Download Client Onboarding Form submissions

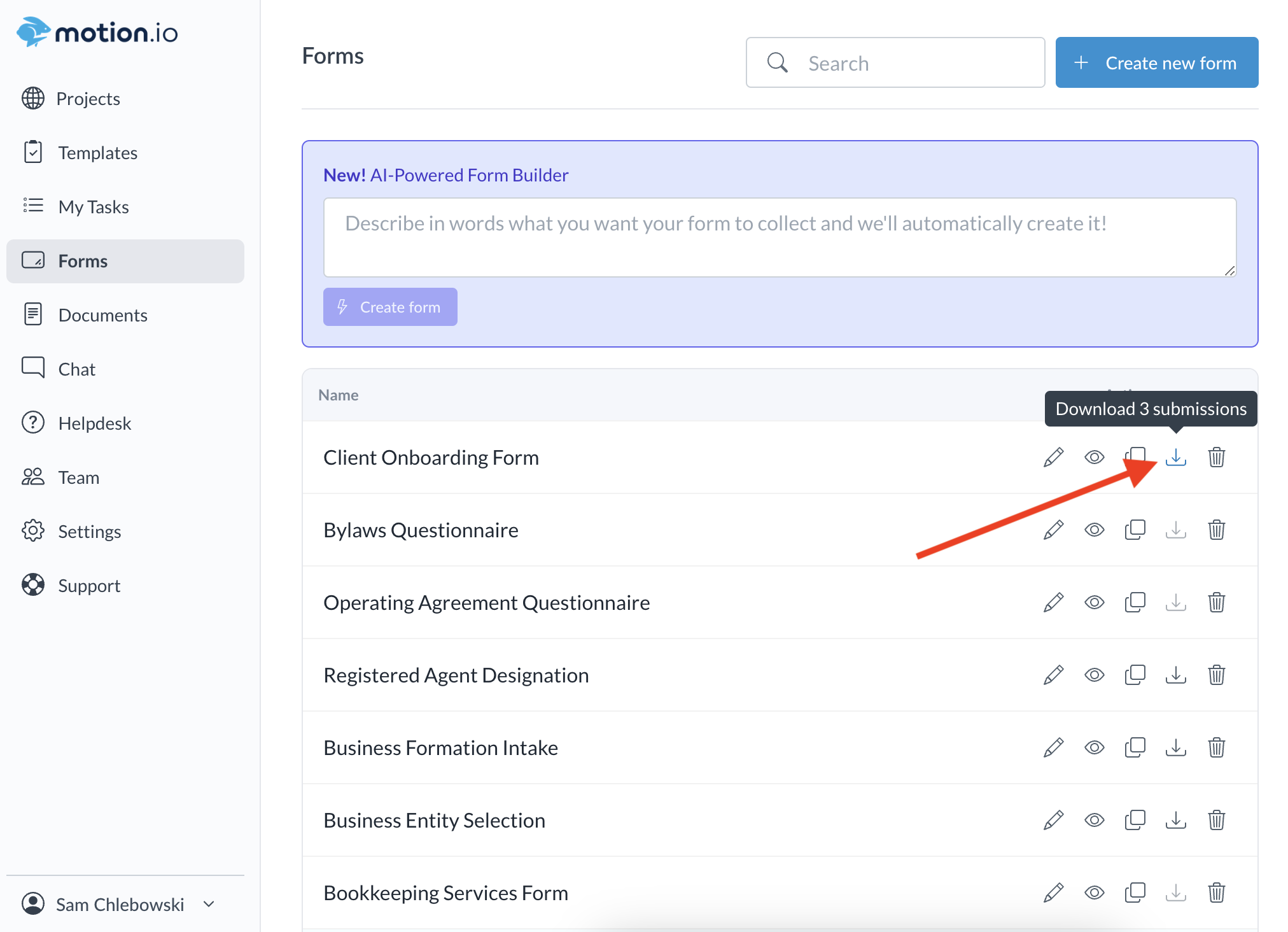(x=1175, y=457)
